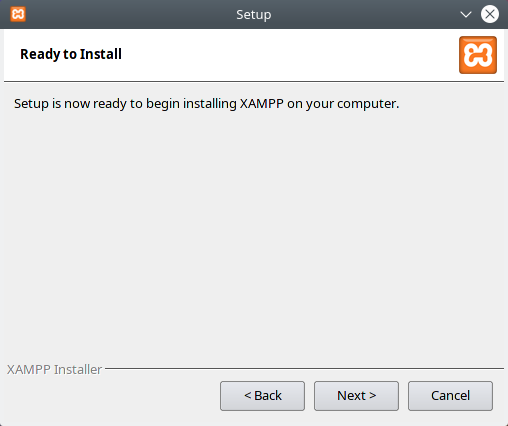Image resolution: width=508 pixels, height=426 pixels.
Task: Click the Setup title text
Action: click(254, 15)
